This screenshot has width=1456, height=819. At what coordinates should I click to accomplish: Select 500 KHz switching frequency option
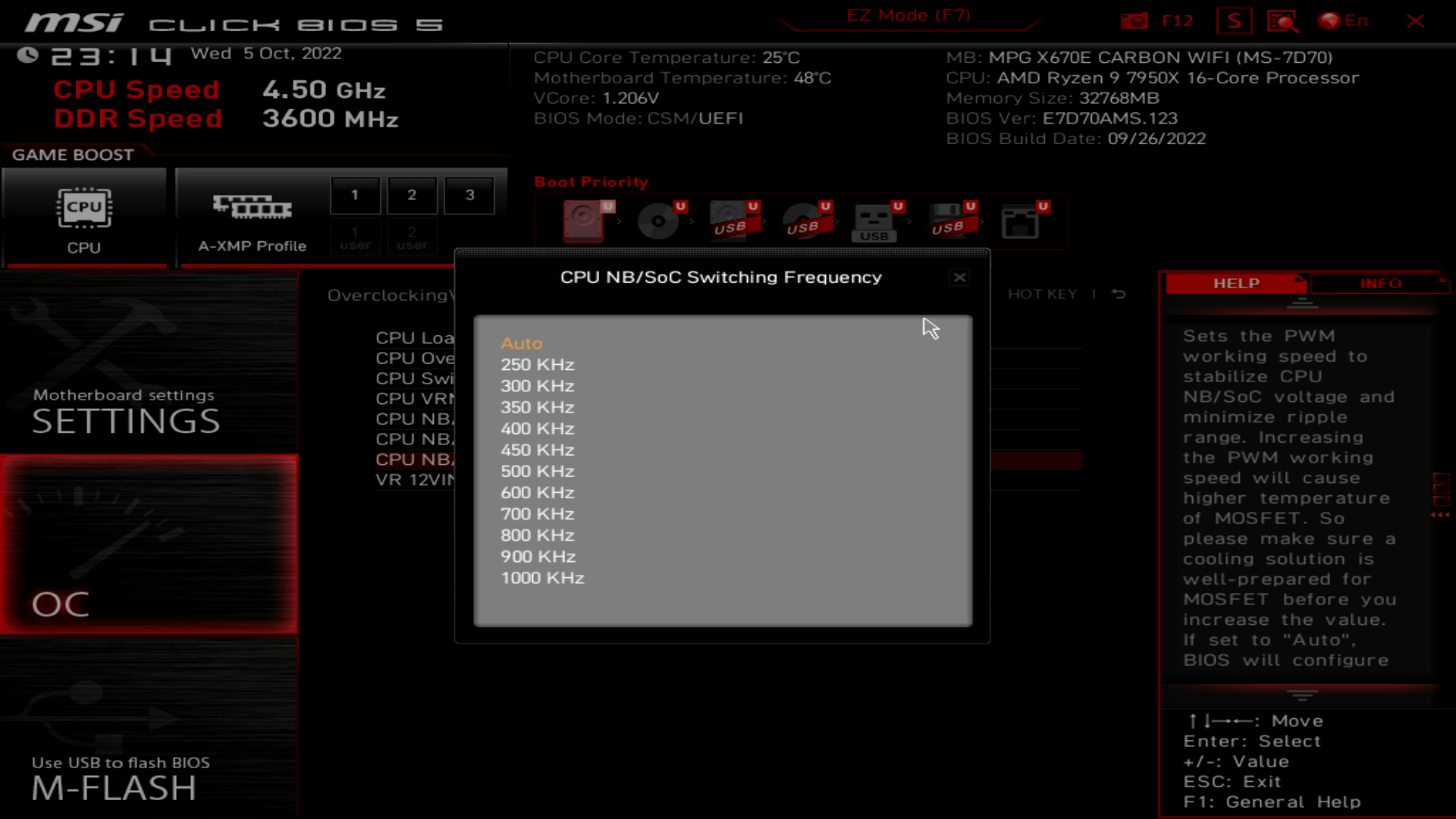click(537, 470)
